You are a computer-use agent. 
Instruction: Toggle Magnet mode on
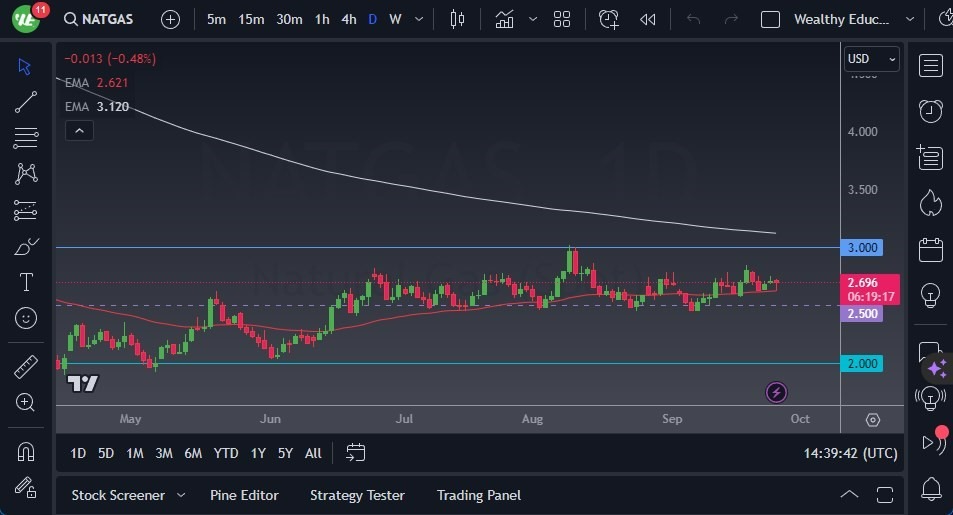[x=26, y=451]
